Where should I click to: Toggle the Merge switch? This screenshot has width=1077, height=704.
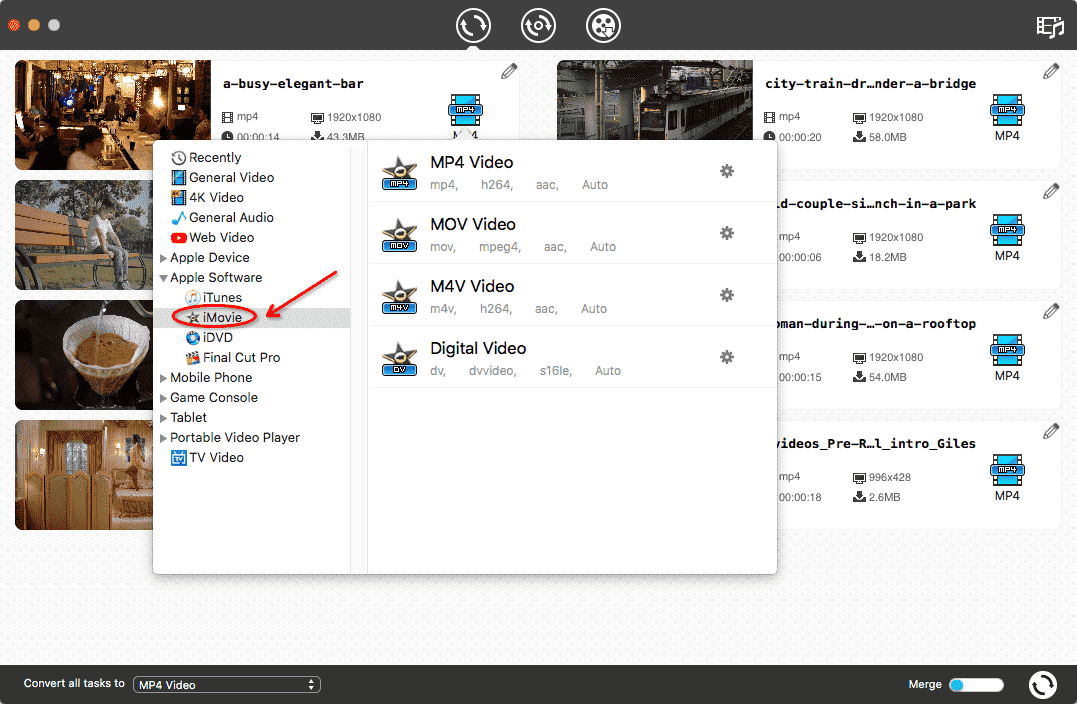point(975,685)
